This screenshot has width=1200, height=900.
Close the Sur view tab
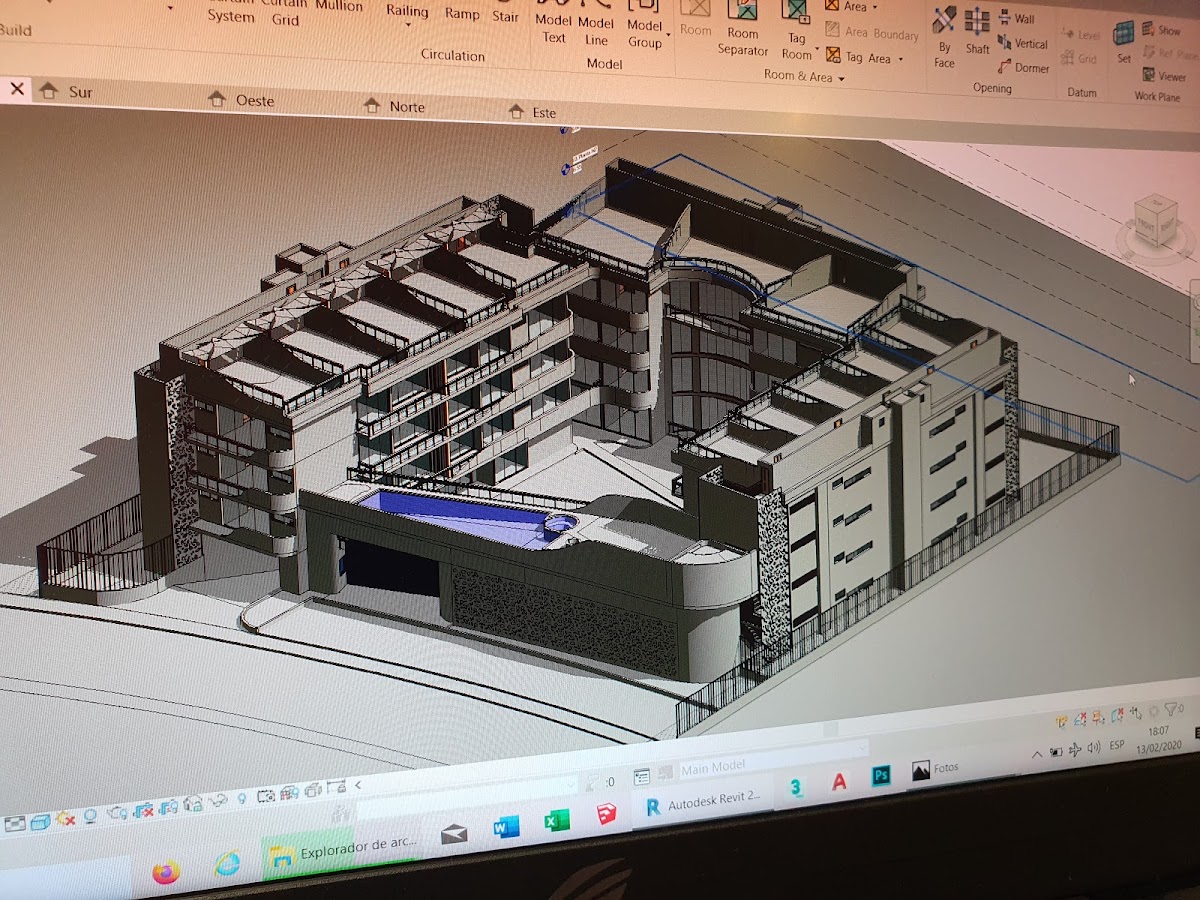point(17,89)
